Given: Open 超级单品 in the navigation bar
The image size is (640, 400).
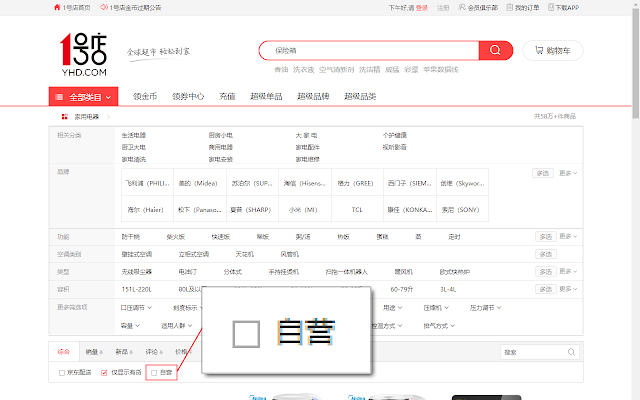Looking at the screenshot, I should 266,96.
